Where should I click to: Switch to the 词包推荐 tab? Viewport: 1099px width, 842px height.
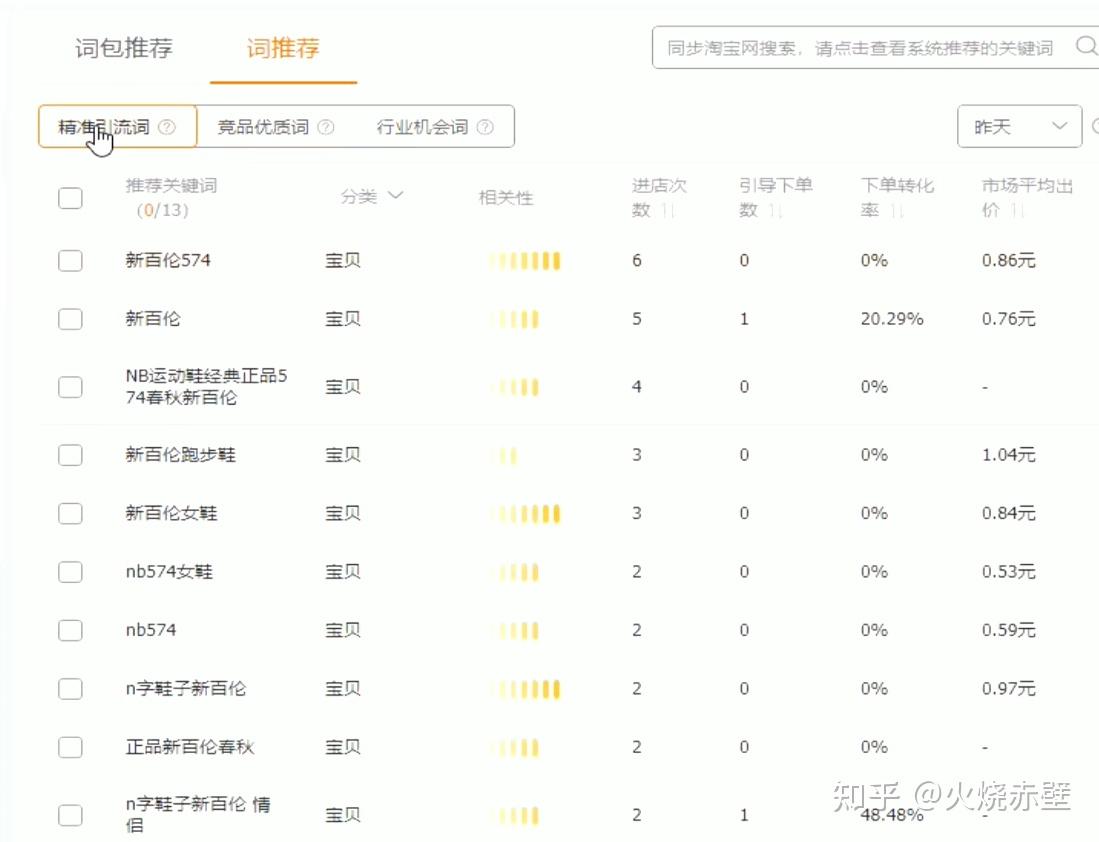coord(123,48)
